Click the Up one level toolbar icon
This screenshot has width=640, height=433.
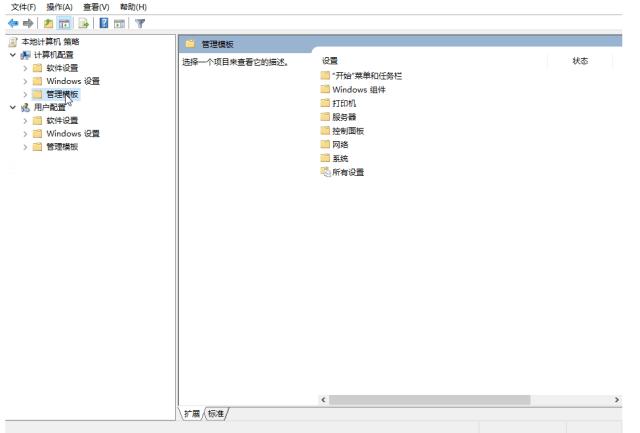(49, 23)
